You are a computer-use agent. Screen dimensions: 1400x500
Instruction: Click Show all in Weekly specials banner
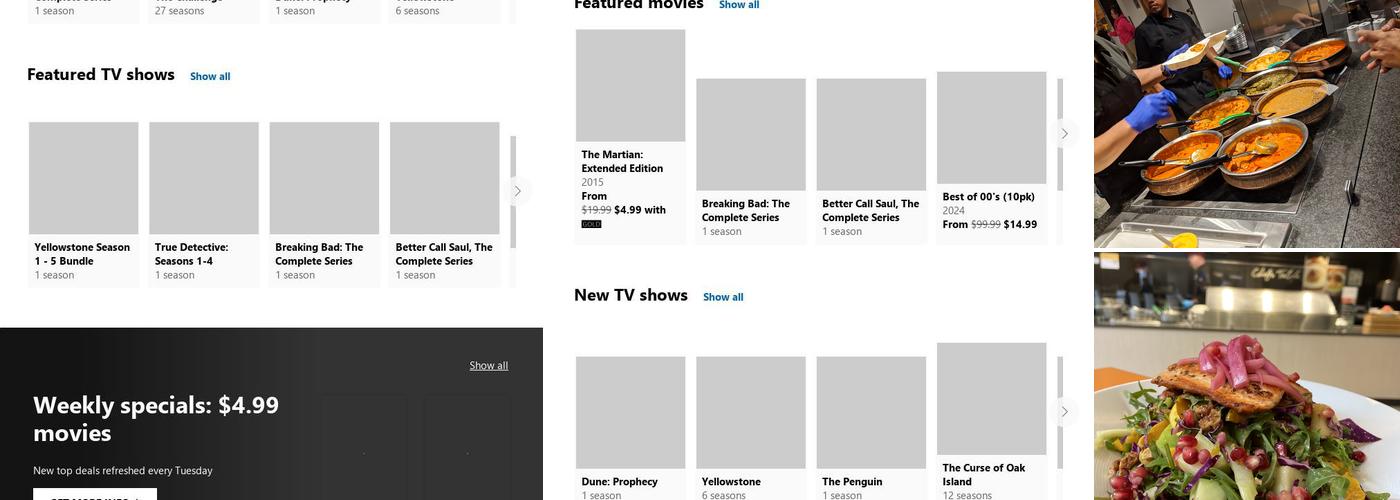488,366
